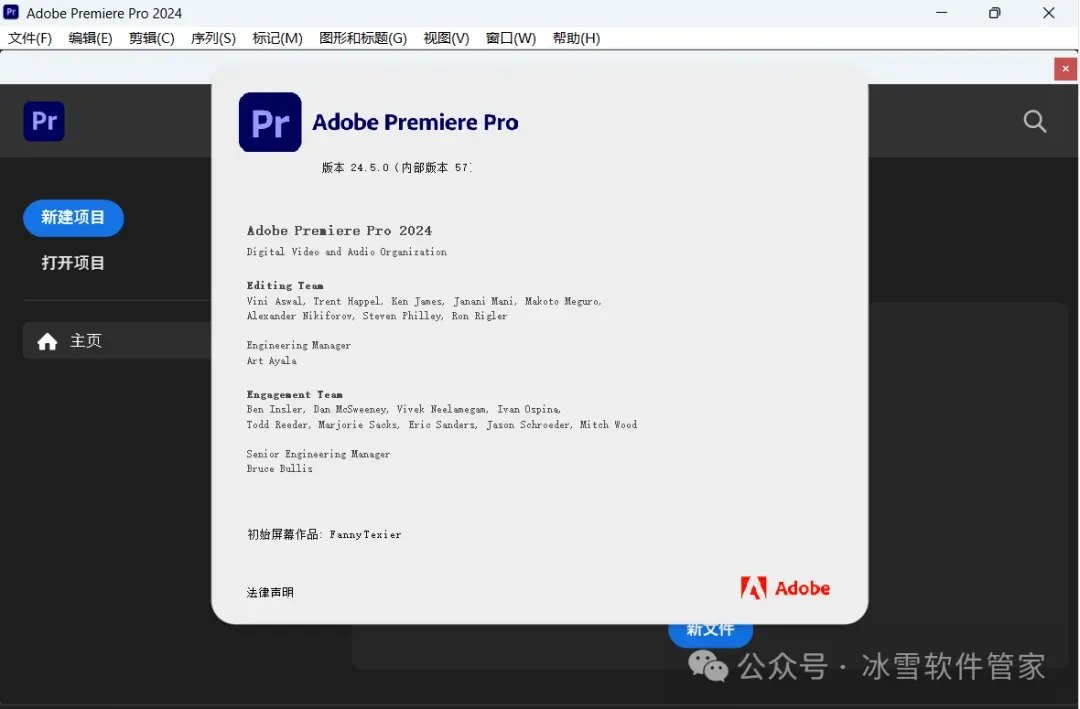This screenshot has height=709, width=1080.
Task: Click the 'Engagement Team' heading
Action: pos(295,394)
